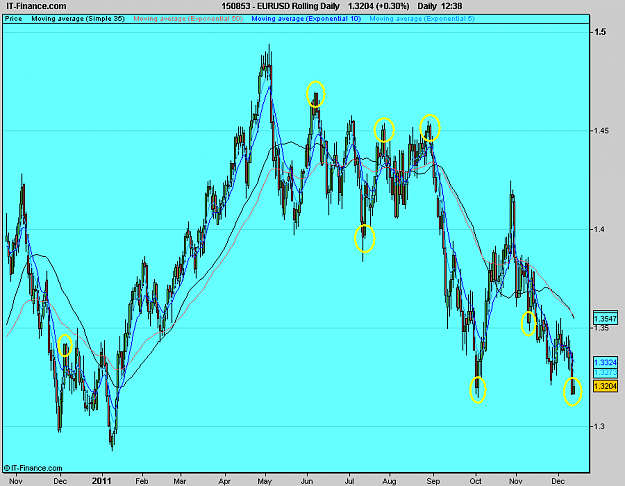Click the Oct label on time axis
This screenshot has width=625, height=486.
(476, 481)
